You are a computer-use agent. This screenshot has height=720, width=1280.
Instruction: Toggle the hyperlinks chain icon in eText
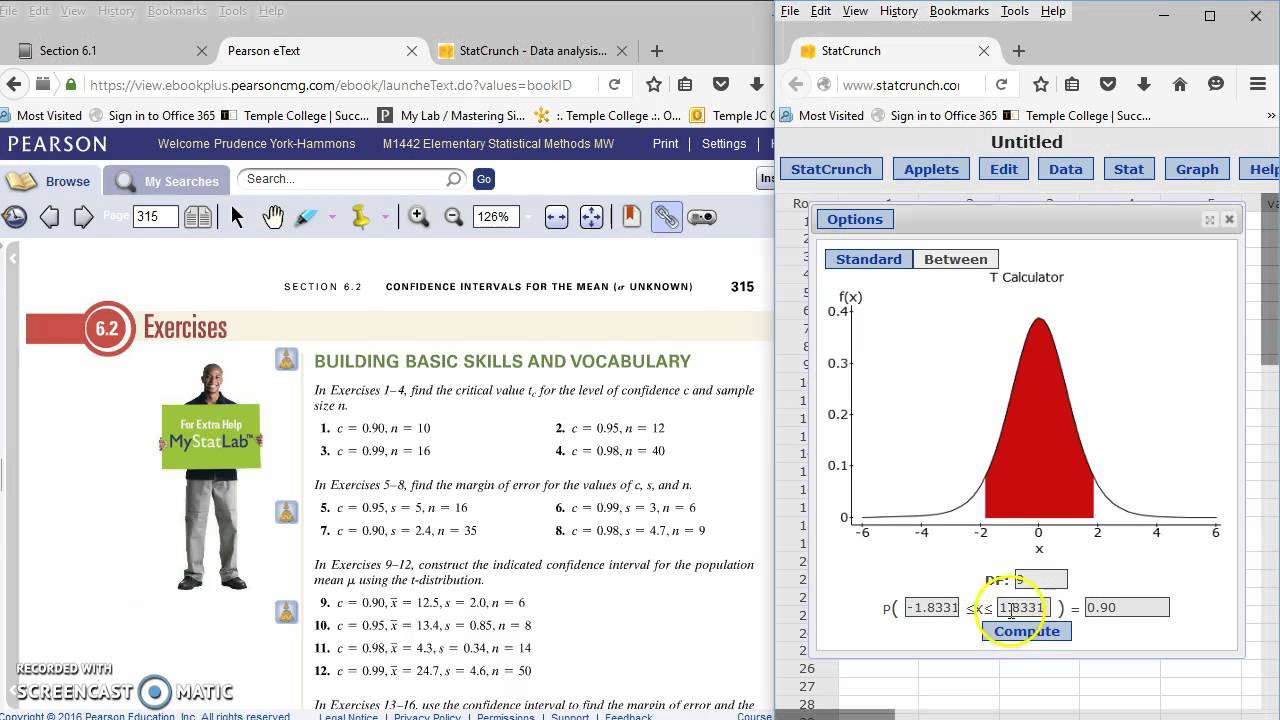point(666,217)
